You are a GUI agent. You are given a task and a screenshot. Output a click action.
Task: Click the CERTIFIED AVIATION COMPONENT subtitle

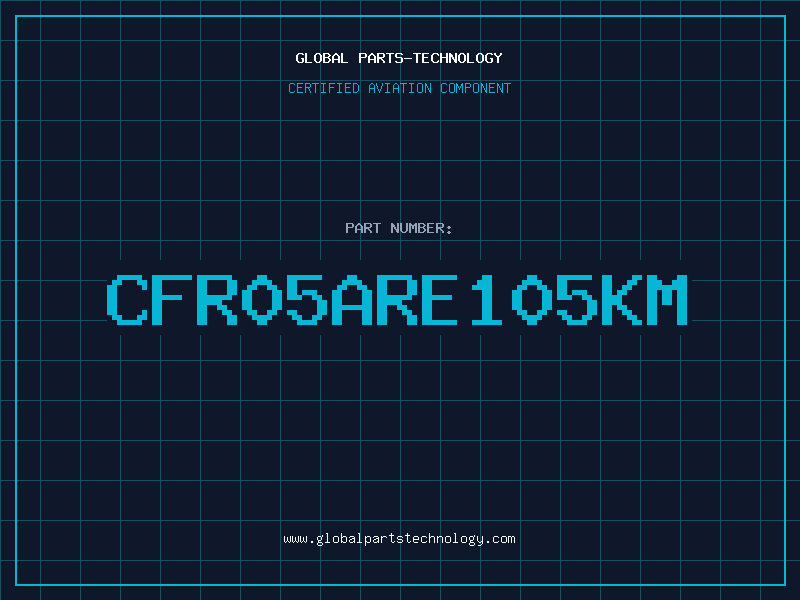399,88
